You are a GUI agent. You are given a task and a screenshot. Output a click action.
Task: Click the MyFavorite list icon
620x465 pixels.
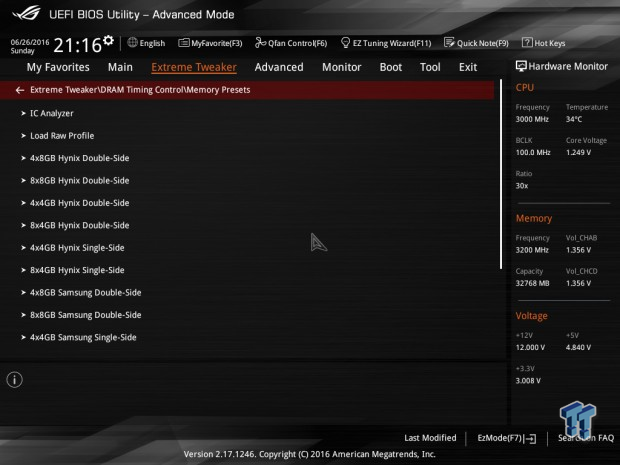click(183, 43)
